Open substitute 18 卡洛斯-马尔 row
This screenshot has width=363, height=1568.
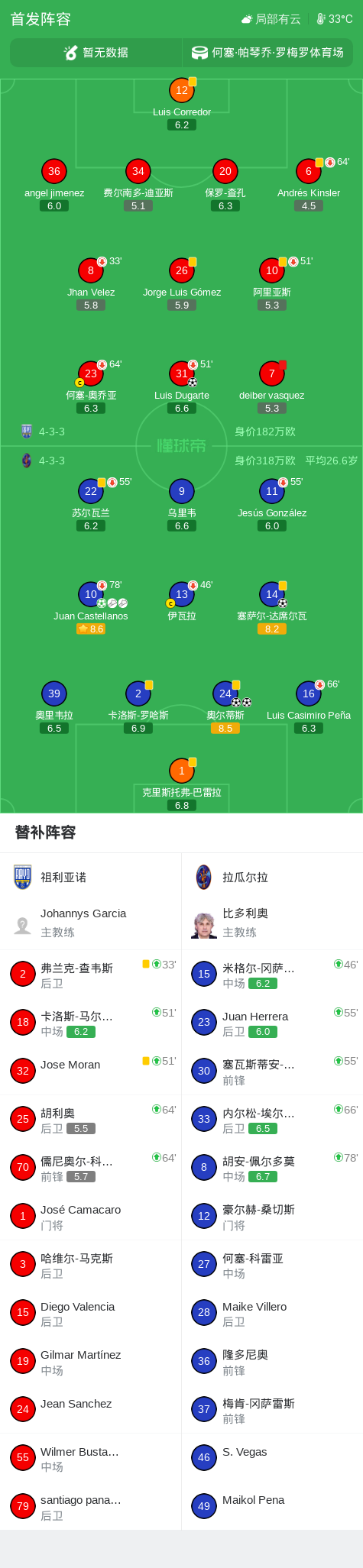(91, 1023)
